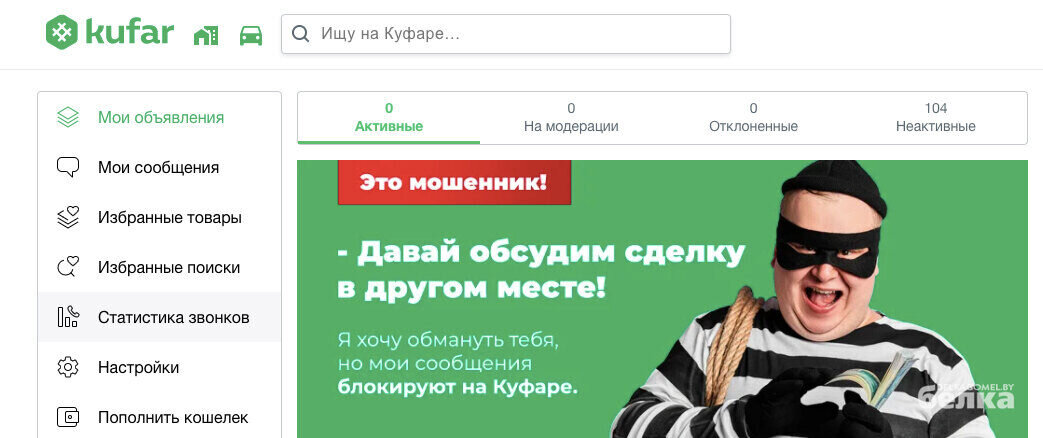This screenshot has width=1043, height=438.
Task: Show the Неактивные ads tab
Action: point(935,118)
